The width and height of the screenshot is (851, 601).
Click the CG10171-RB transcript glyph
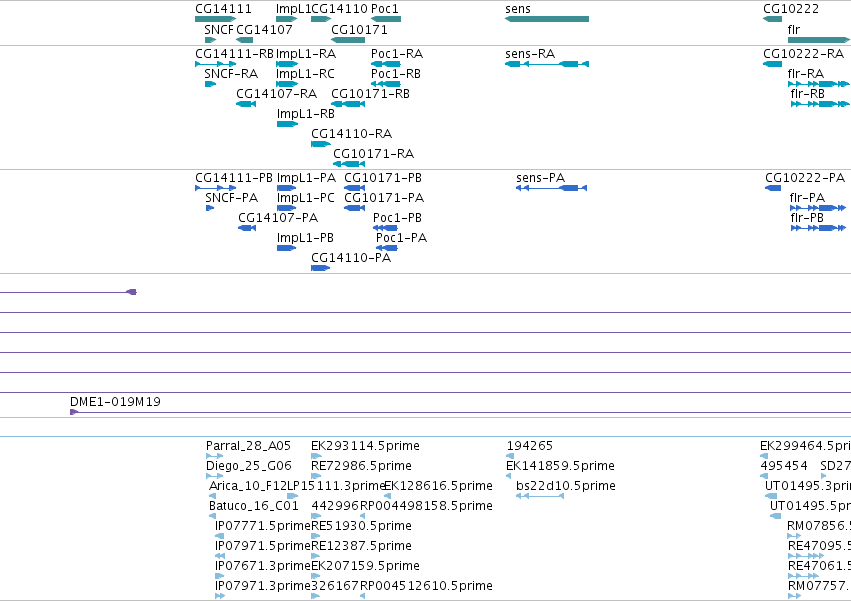348,104
